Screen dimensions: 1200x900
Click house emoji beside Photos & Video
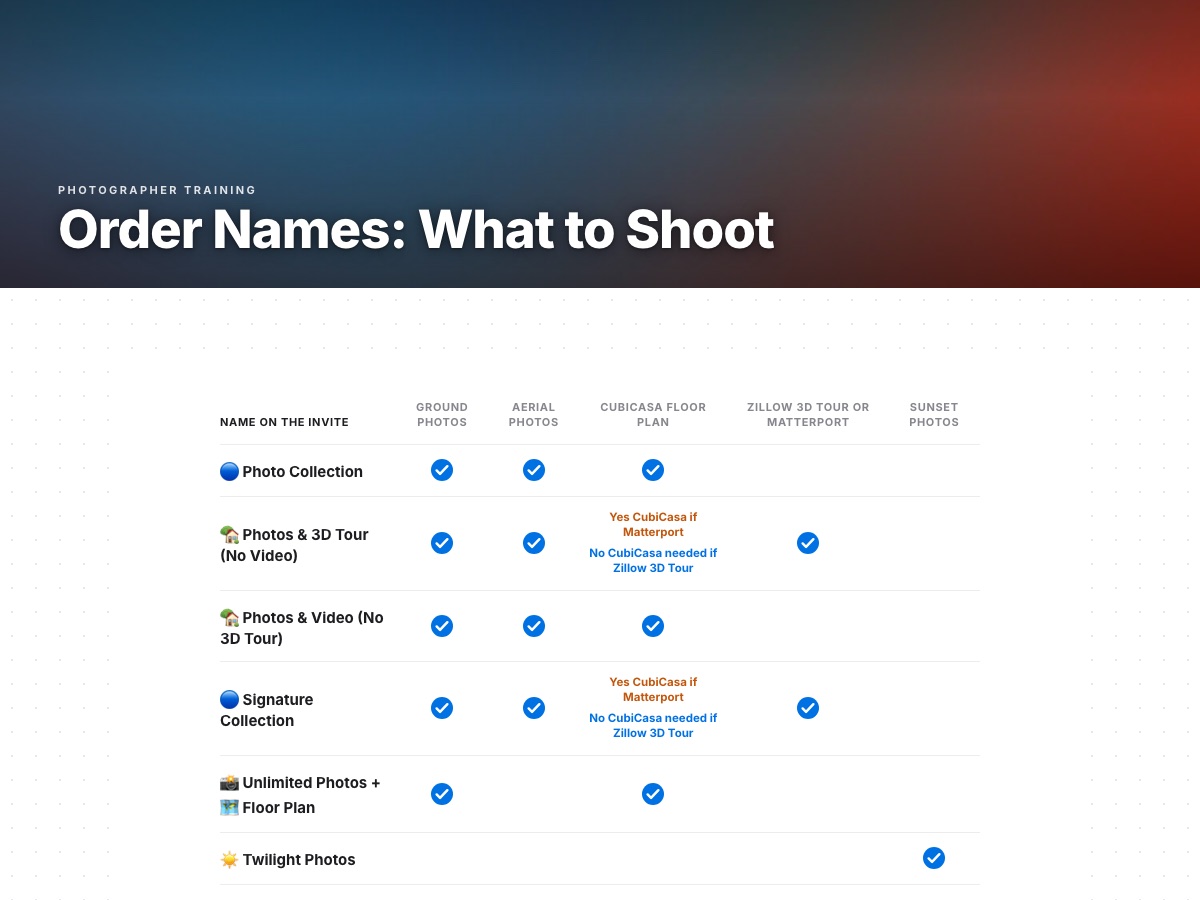point(230,617)
